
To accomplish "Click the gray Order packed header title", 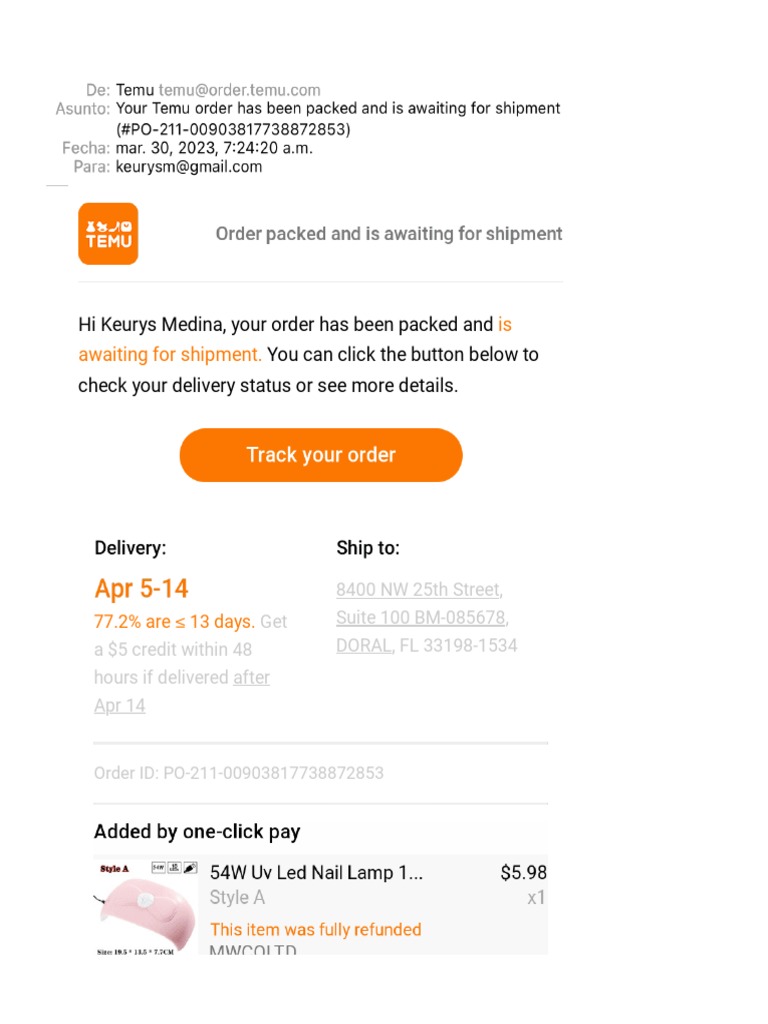I will pos(389,234).
